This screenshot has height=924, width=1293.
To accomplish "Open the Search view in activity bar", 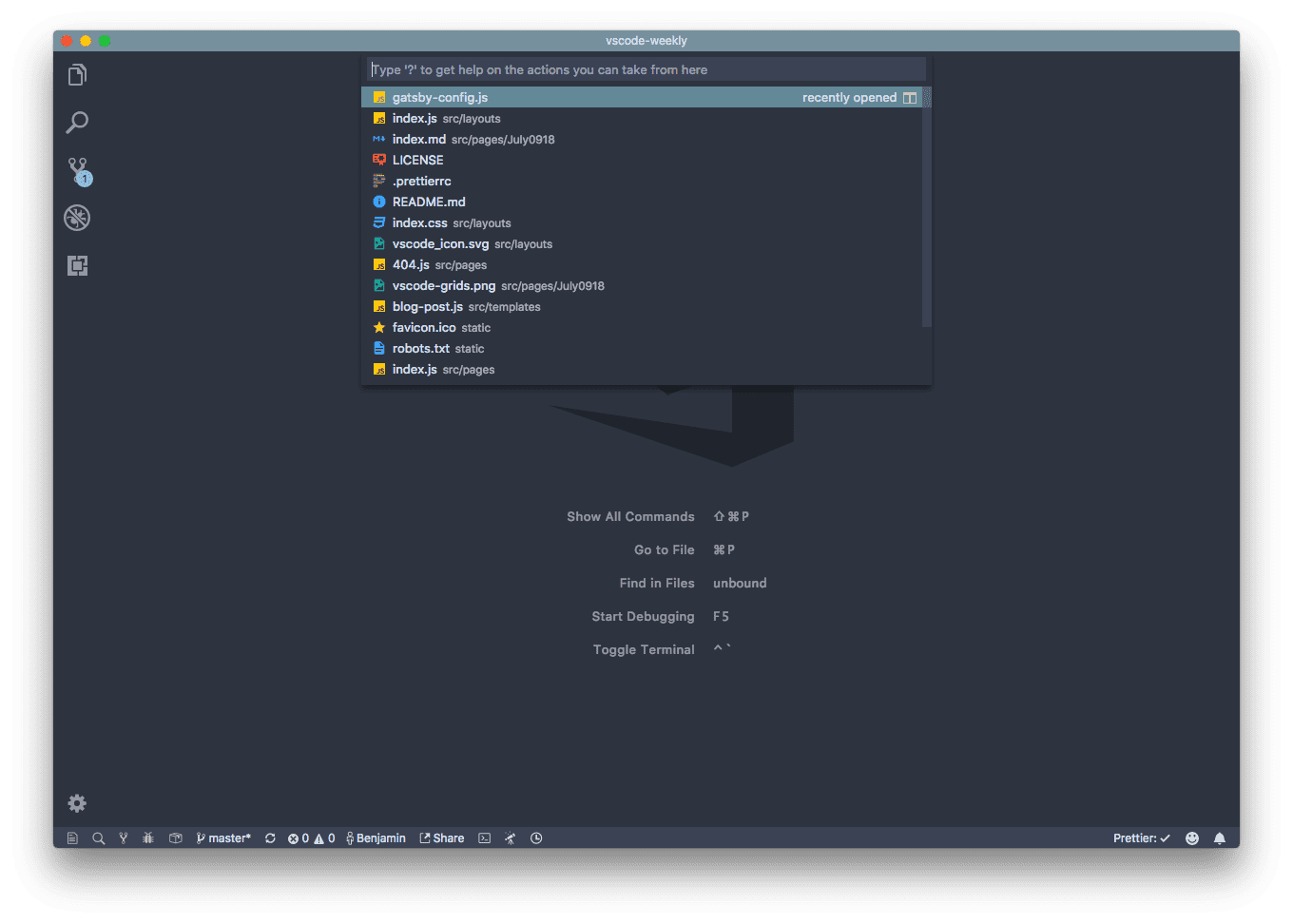I will [x=77, y=123].
